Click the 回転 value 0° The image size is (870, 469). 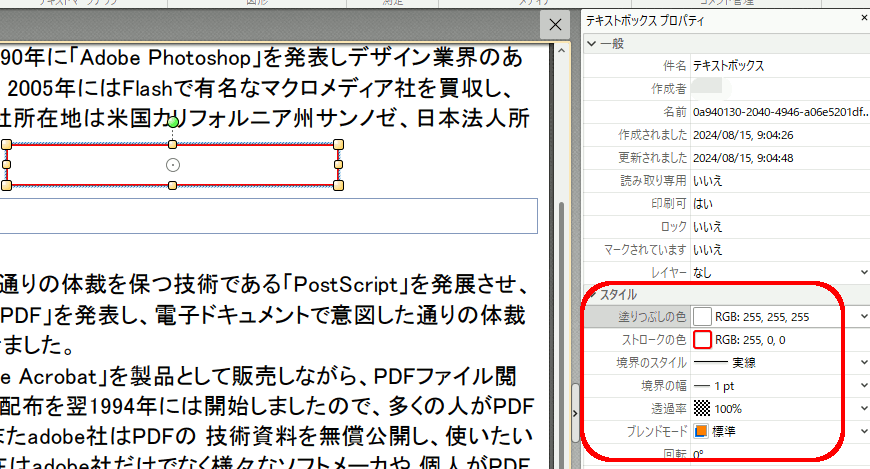[x=698, y=455]
